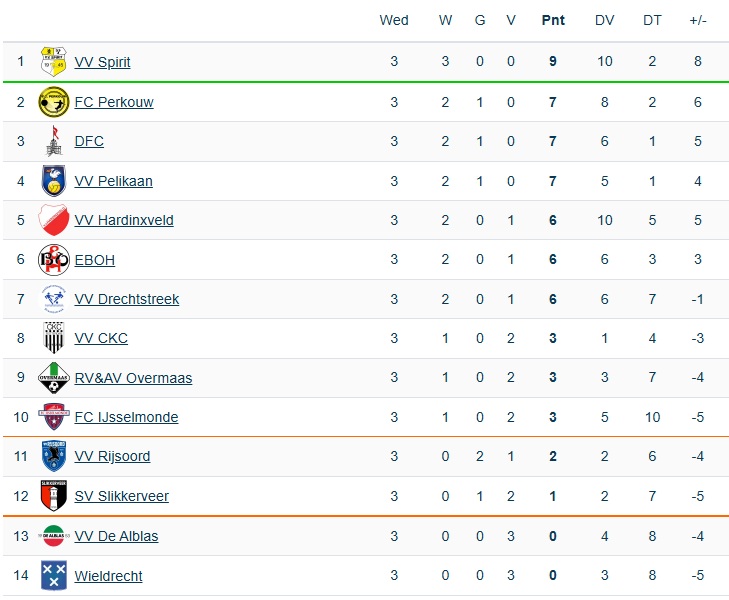Click the VV Spirit club logo
Viewport: 729px width, 600px height.
53,62
